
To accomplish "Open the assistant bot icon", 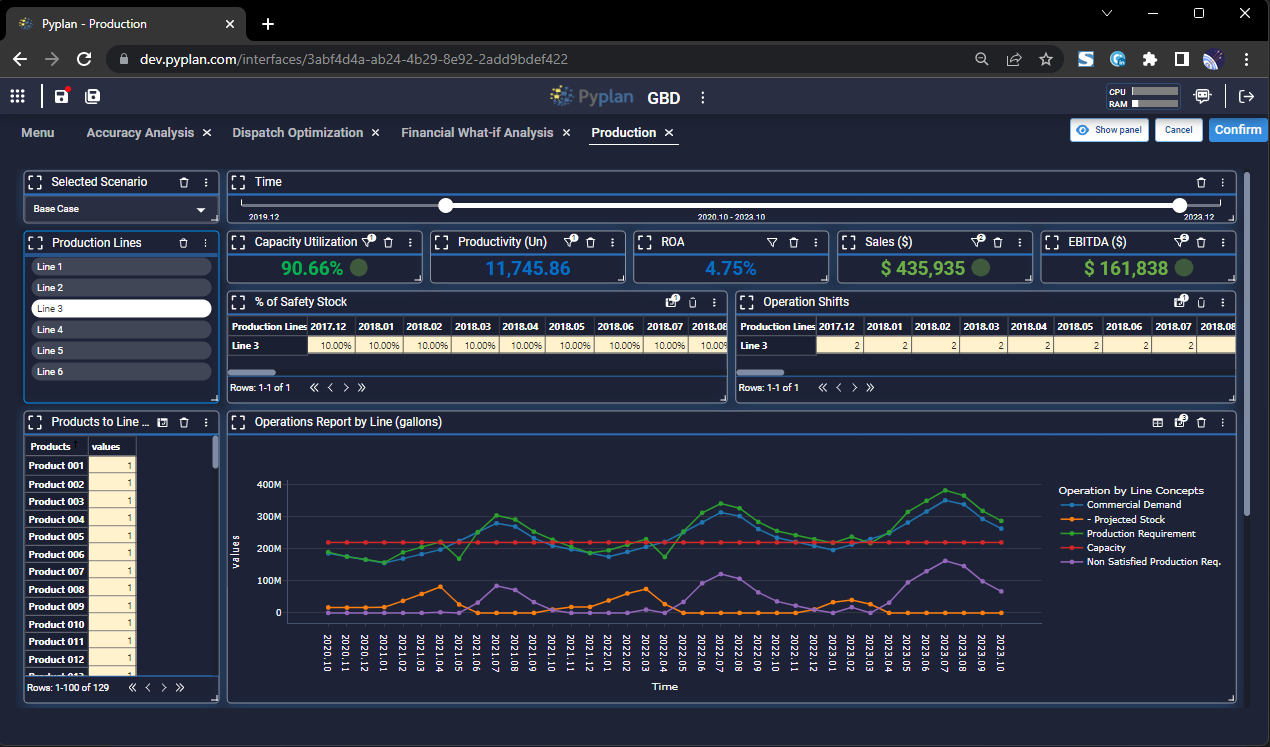I will (x=1202, y=96).
